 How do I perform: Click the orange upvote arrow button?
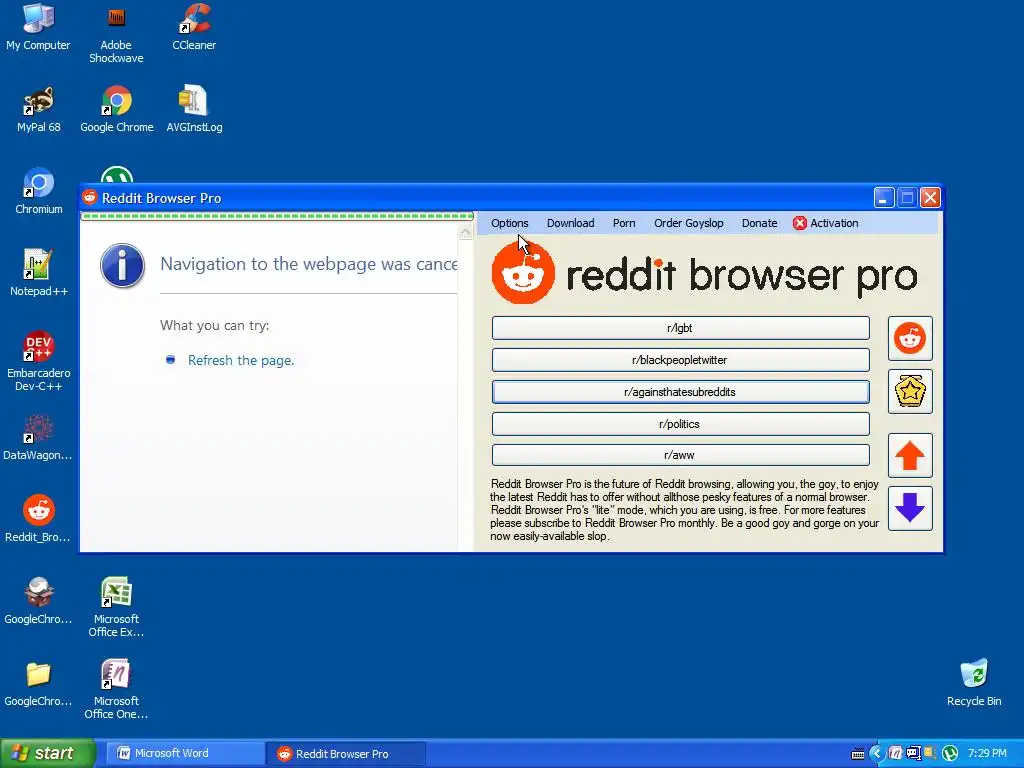click(x=910, y=455)
